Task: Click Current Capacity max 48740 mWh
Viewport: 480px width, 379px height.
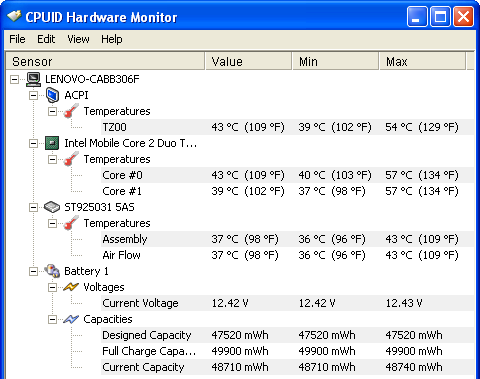Action: 414,367
